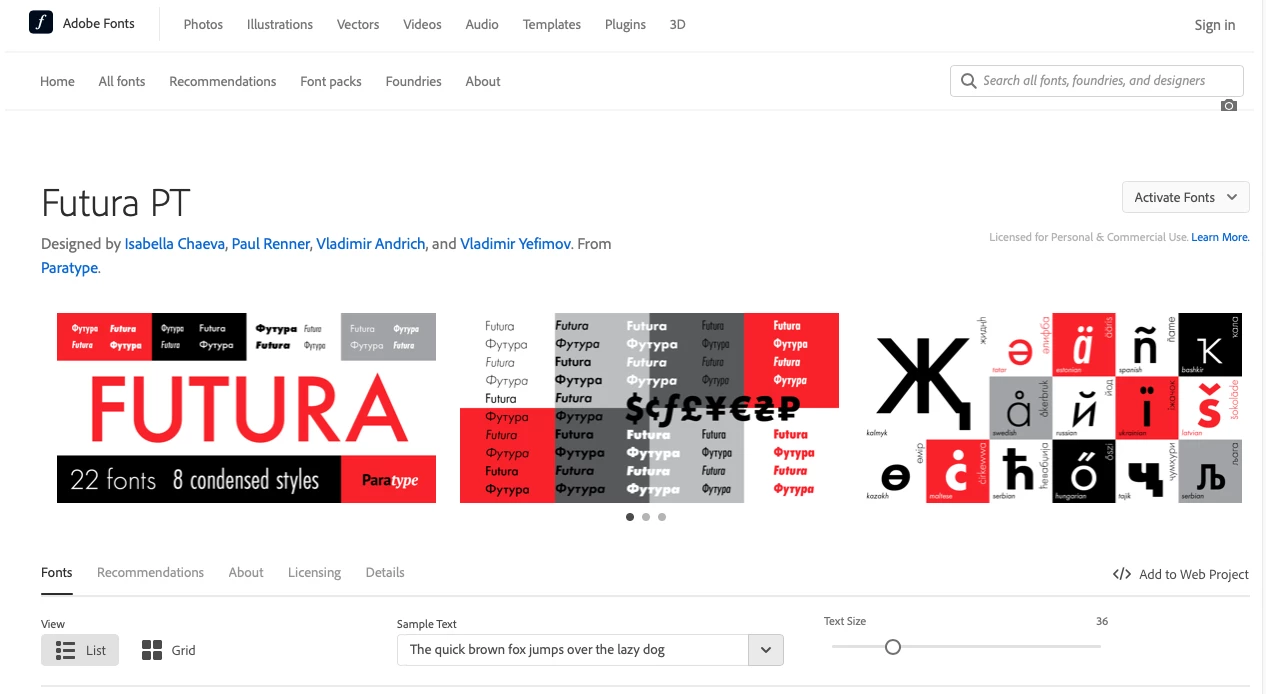Open the Templates menu

552,24
